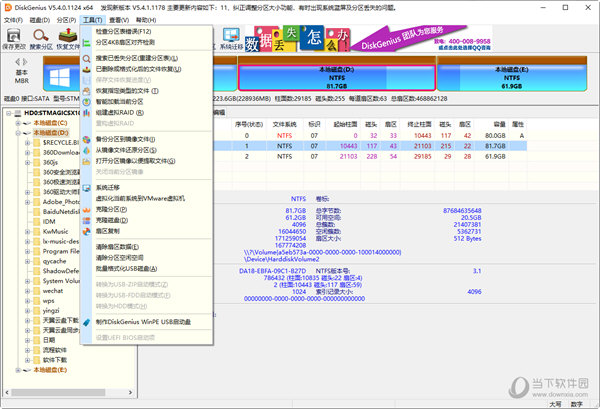This screenshot has height=409, width=600.
Task: Expand 本地磁盘(E:) in the tree
Action: click(x=18, y=370)
